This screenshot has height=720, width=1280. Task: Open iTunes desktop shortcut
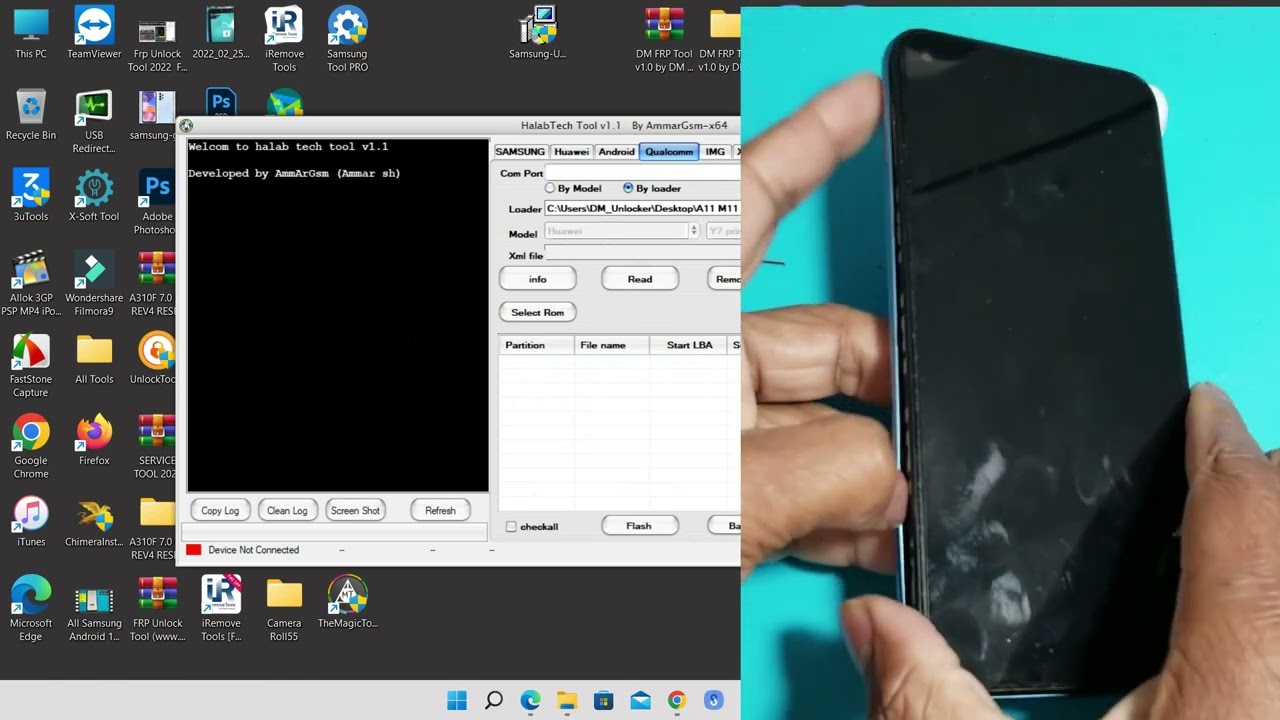(31, 522)
